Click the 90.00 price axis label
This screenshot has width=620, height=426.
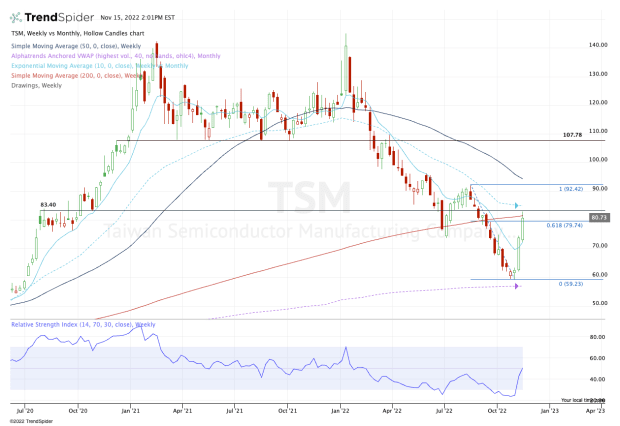(599, 188)
